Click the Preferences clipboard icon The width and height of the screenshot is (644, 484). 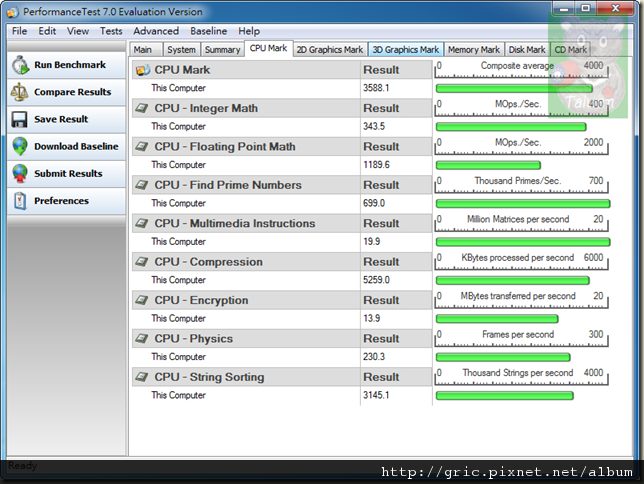(20, 201)
